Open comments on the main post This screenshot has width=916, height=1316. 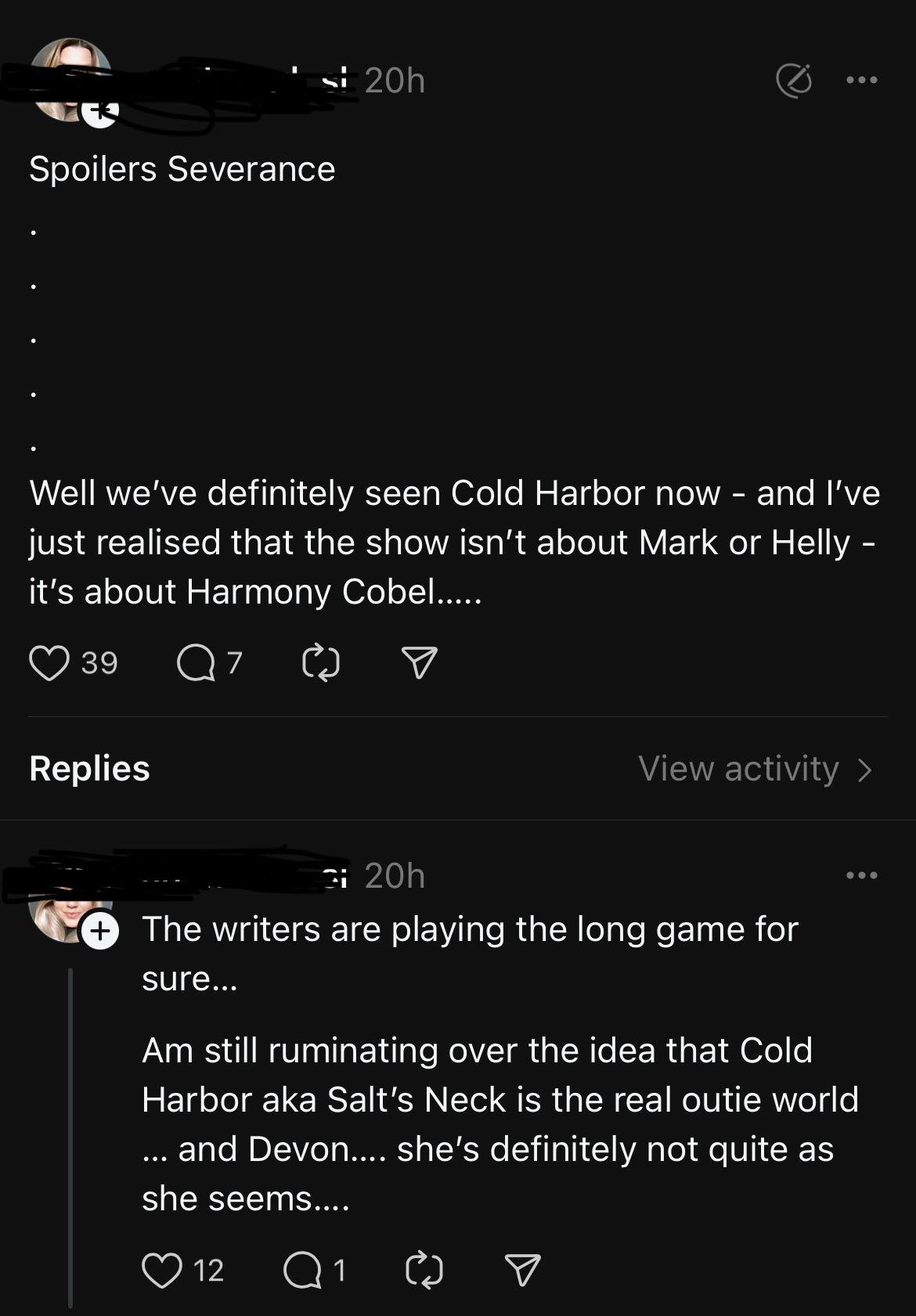coord(196,663)
